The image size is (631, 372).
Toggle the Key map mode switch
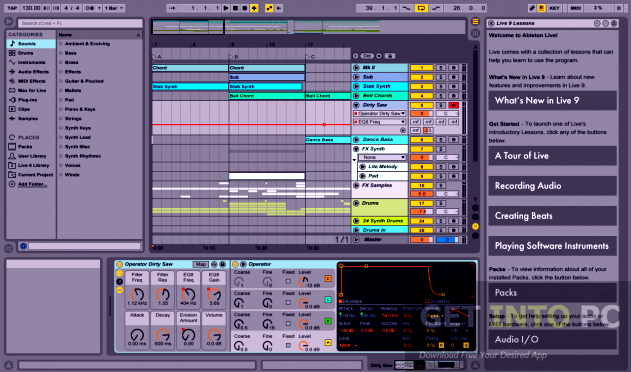pyautogui.click(x=554, y=8)
